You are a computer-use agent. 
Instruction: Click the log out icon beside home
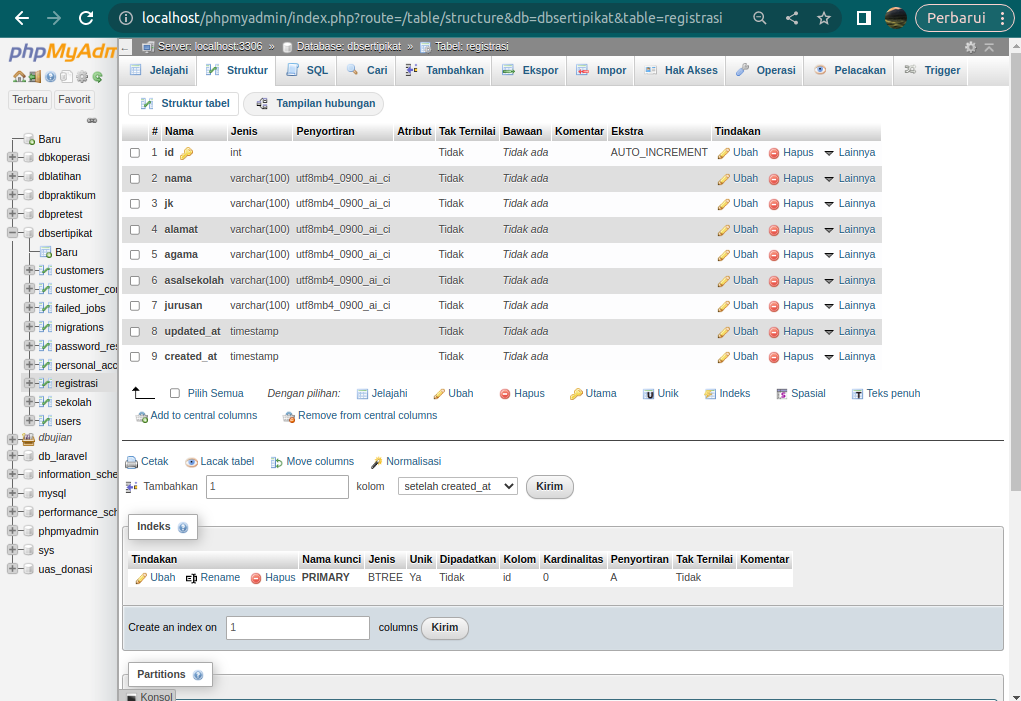click(35, 77)
